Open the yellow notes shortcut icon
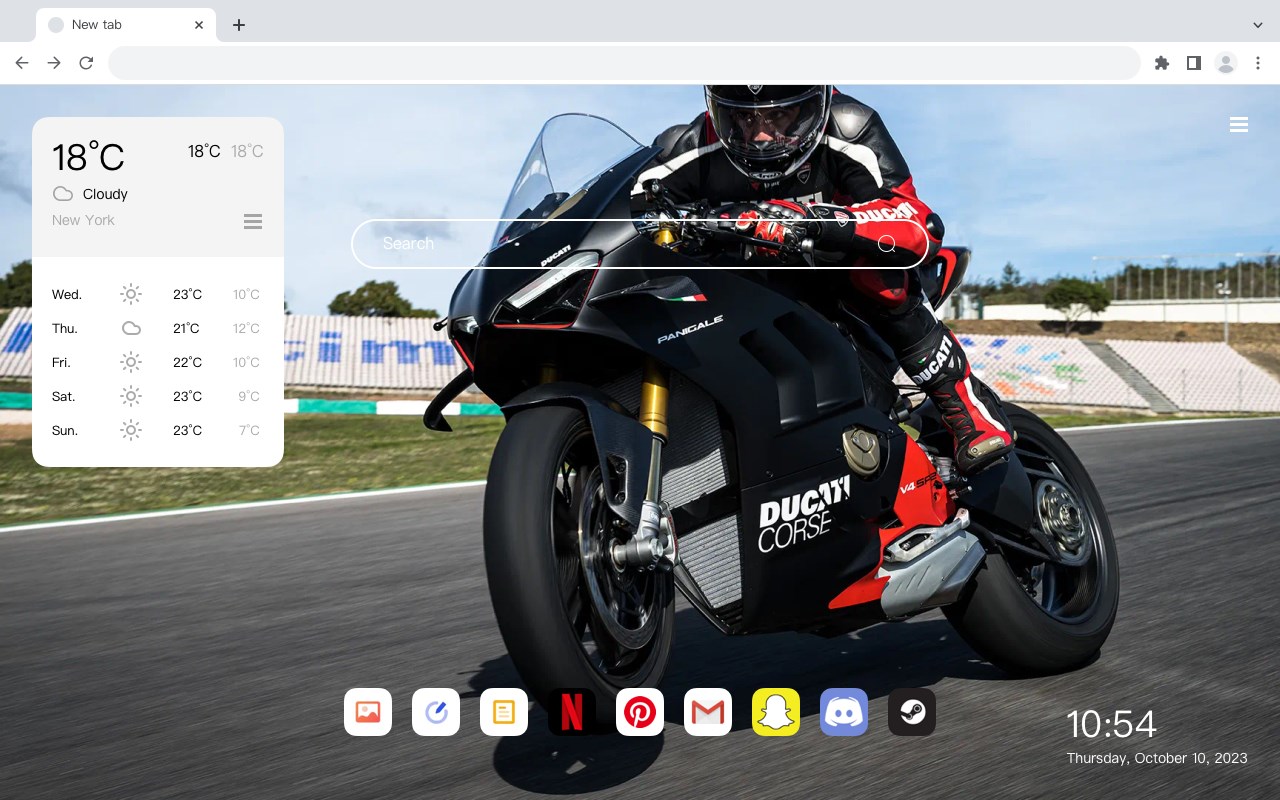 (504, 712)
